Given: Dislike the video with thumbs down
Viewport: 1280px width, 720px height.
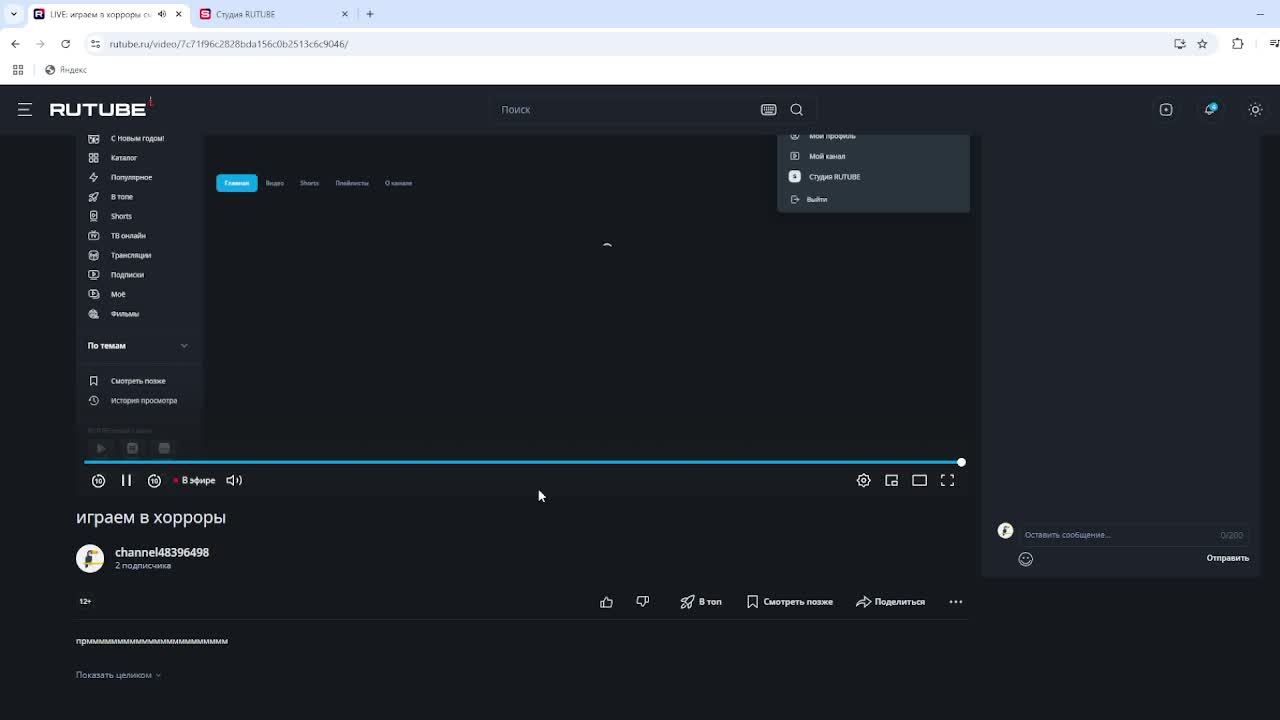Looking at the screenshot, I should 642,602.
